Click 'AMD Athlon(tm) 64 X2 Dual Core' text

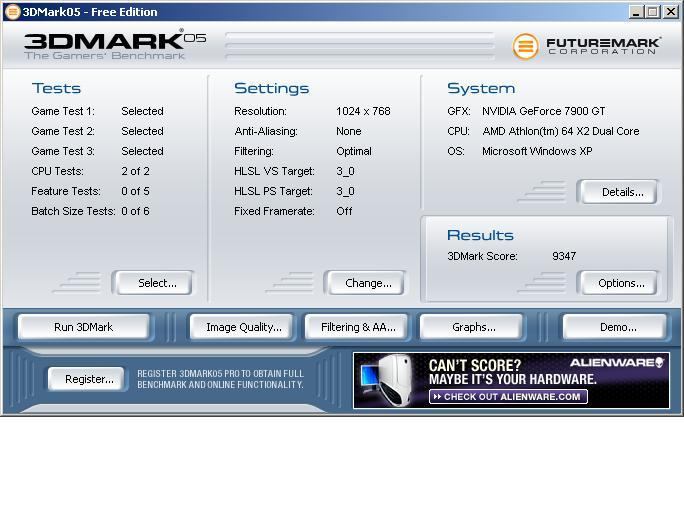click(x=561, y=131)
